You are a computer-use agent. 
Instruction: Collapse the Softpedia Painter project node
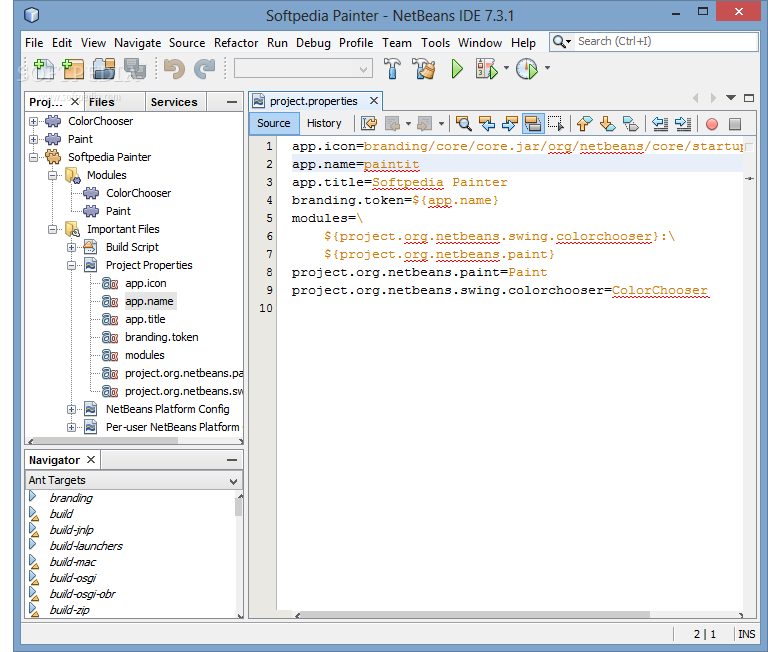[33, 157]
